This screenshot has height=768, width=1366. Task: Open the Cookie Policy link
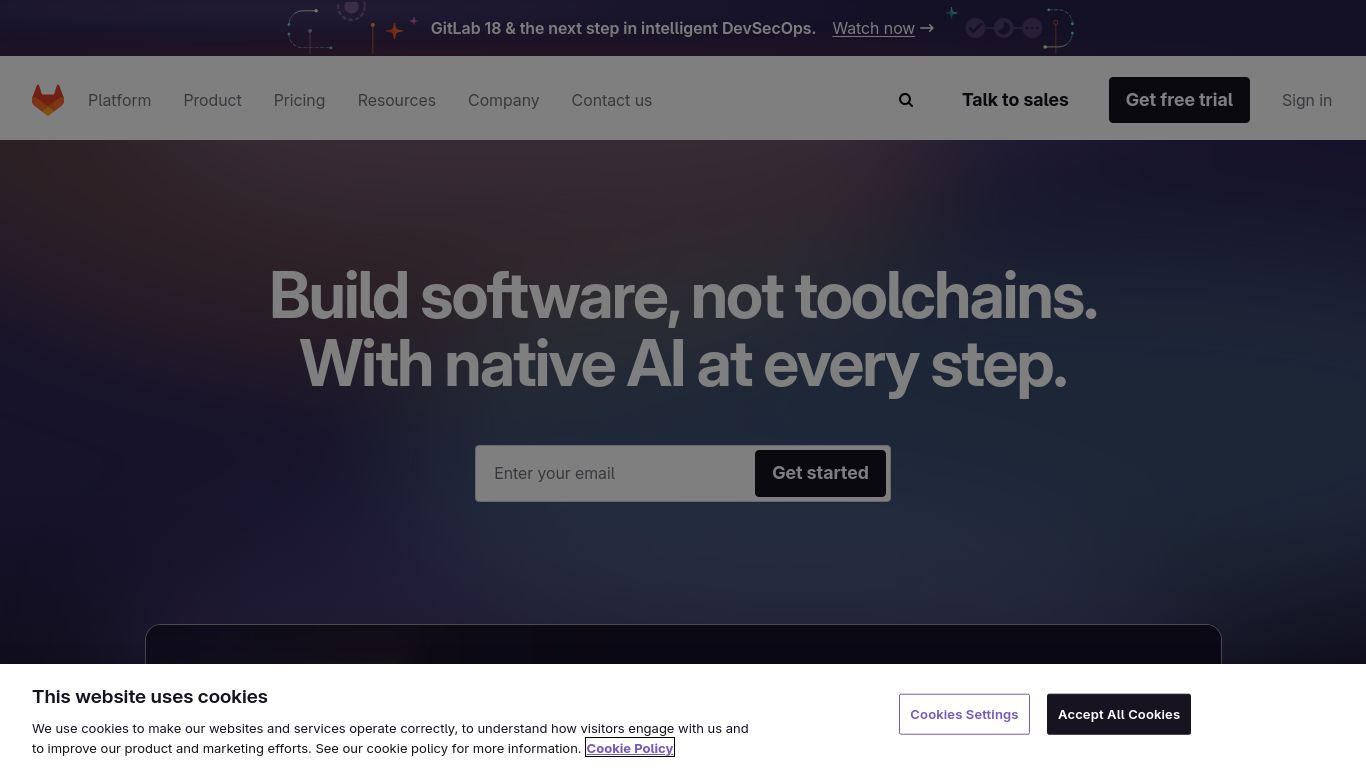point(630,748)
